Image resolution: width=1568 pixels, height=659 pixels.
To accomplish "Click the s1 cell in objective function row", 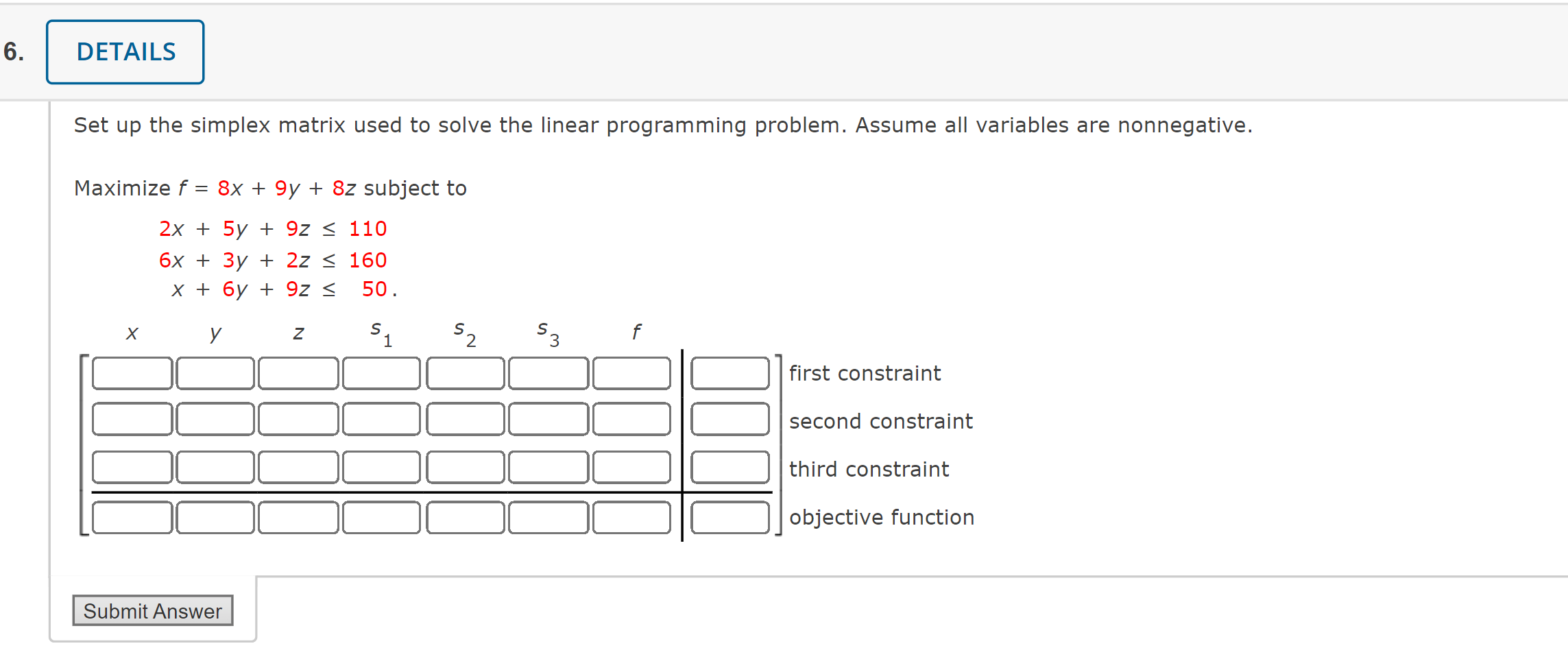I will coord(382,517).
